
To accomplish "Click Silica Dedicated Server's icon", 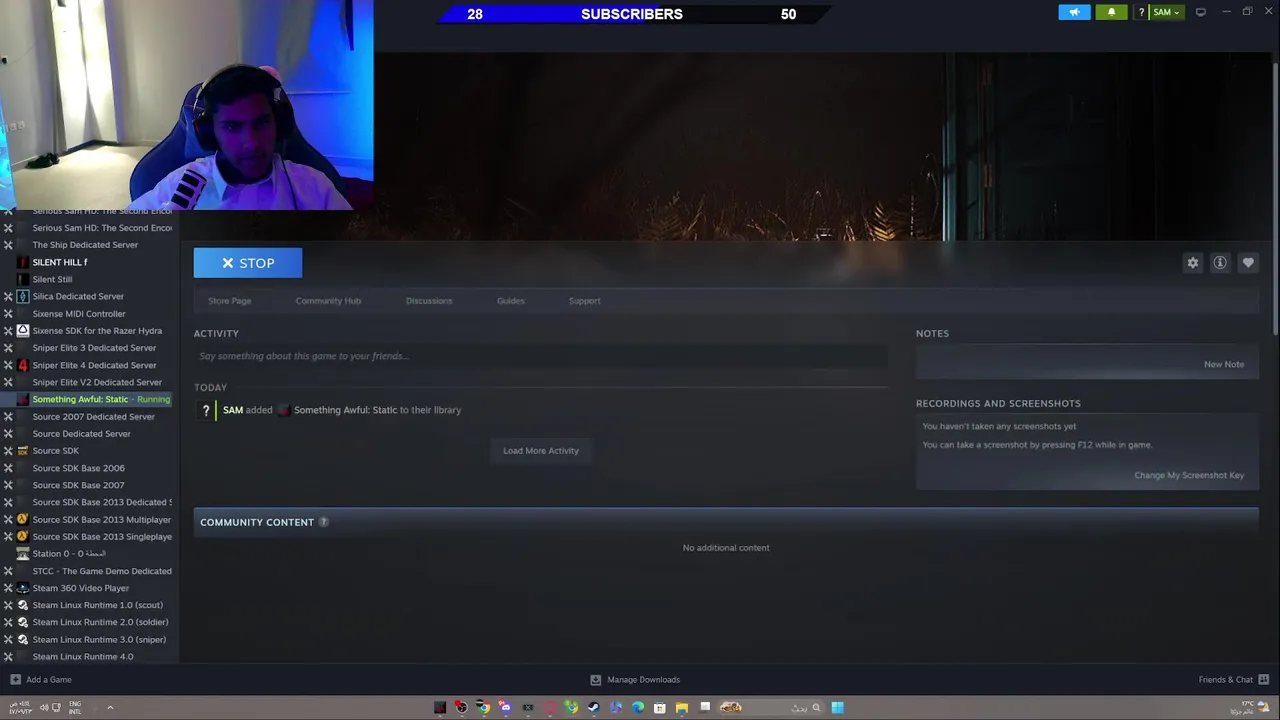I will [x=23, y=297].
